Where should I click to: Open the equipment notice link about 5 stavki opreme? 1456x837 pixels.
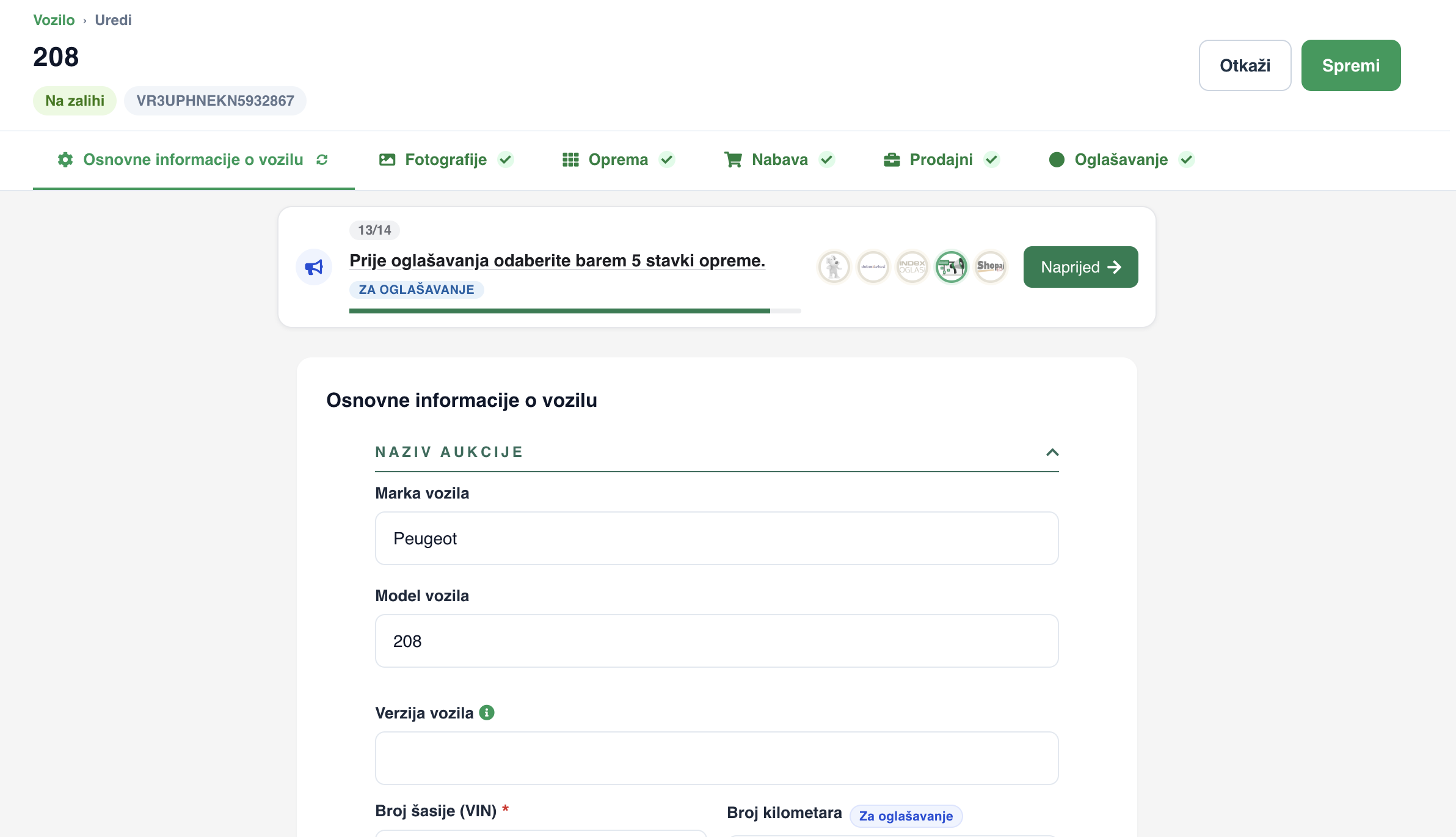point(557,261)
